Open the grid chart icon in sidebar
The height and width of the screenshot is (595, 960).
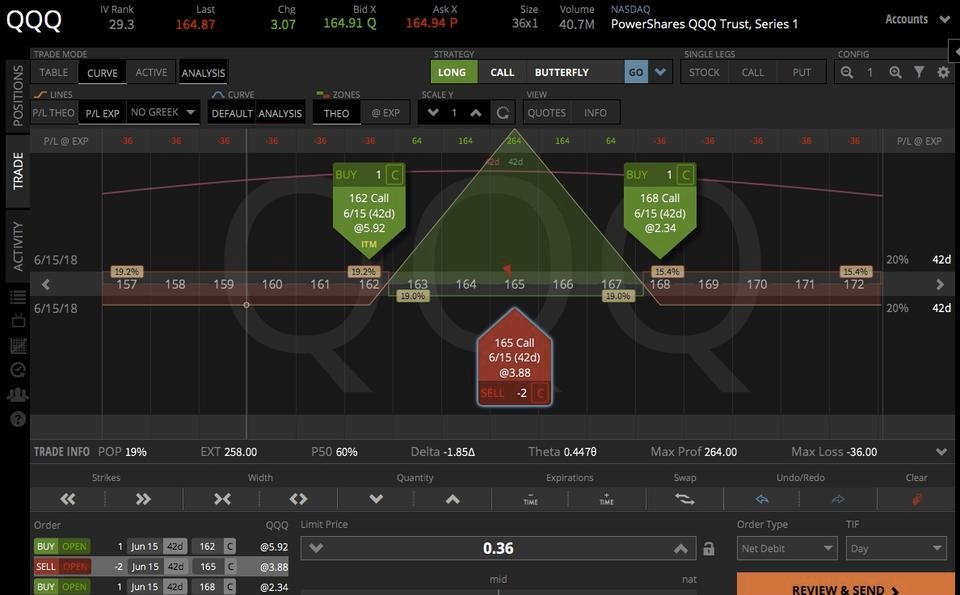pyautogui.click(x=18, y=345)
